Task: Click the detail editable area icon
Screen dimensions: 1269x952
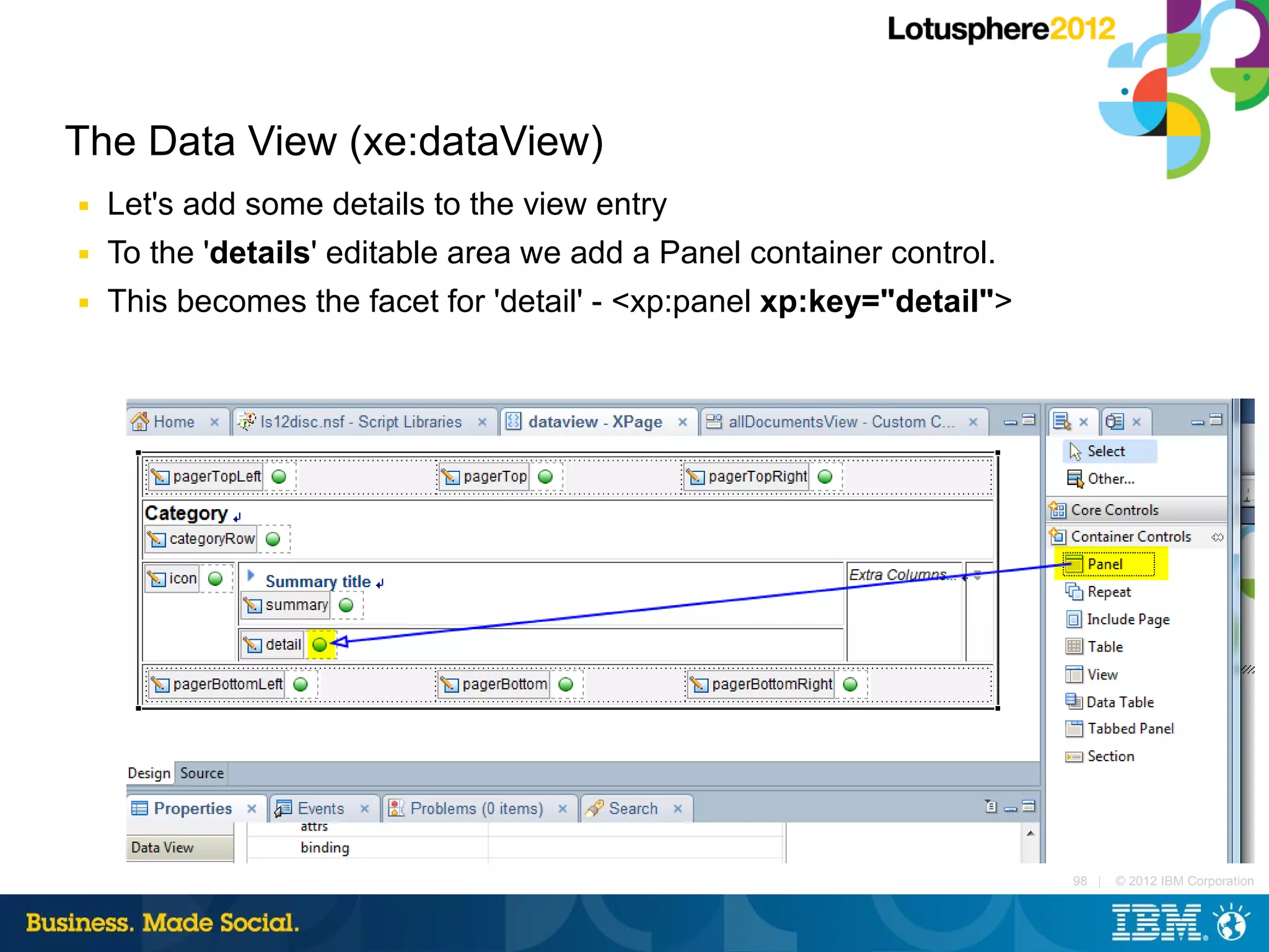Action: coord(252,645)
